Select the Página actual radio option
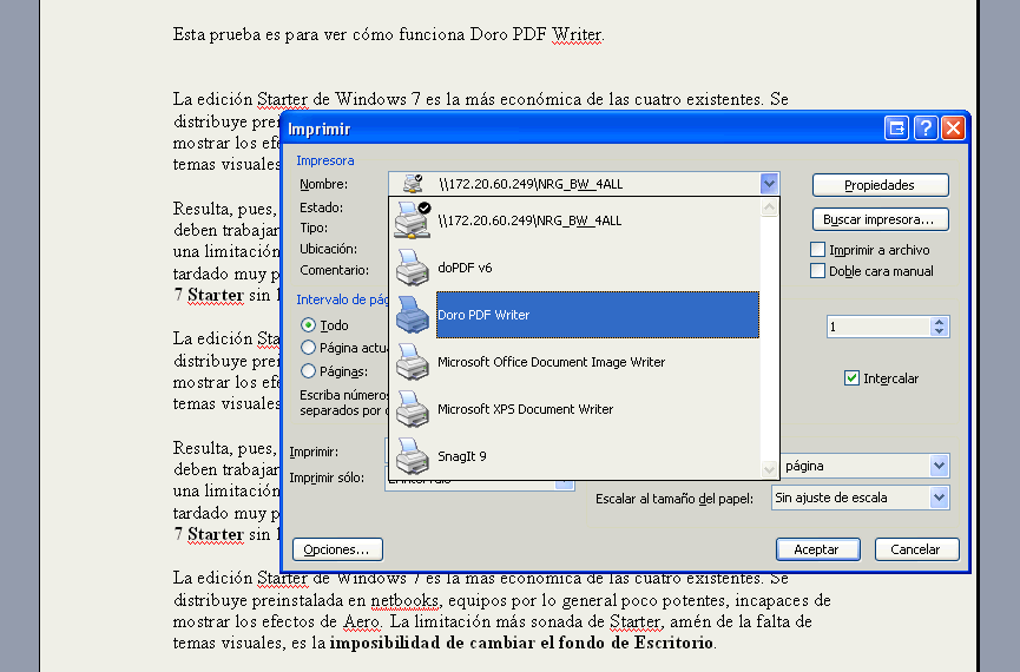This screenshot has height=672, width=1020. coord(308,347)
